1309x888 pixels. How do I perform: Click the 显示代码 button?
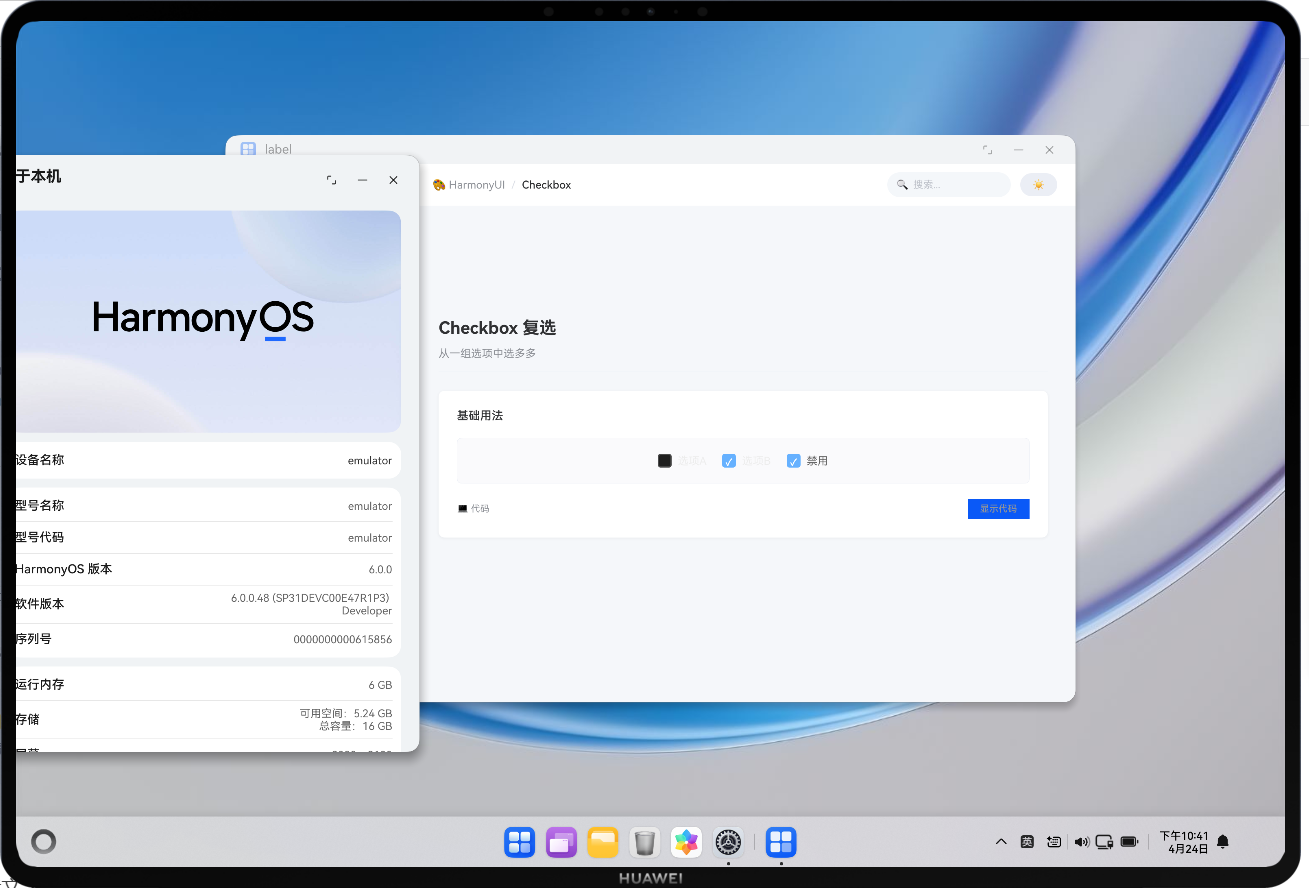tap(998, 509)
